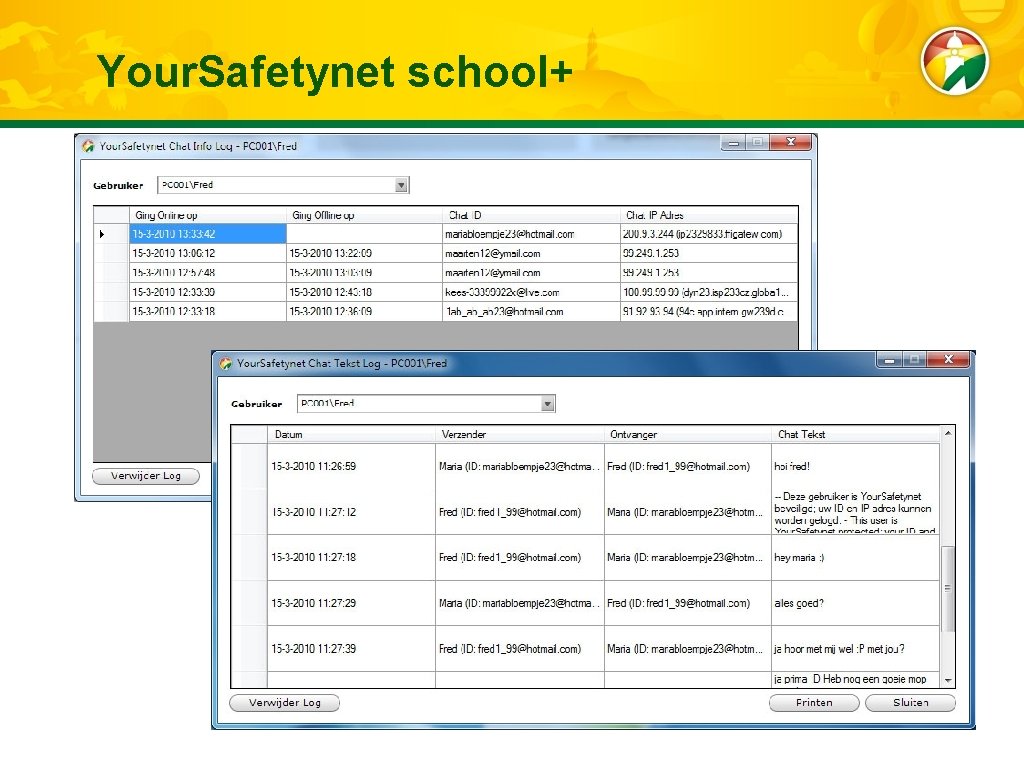The height and width of the screenshot is (768, 1024).
Task: Open Gebruiker dropdown in Chat Info Log
Action: tap(401, 185)
